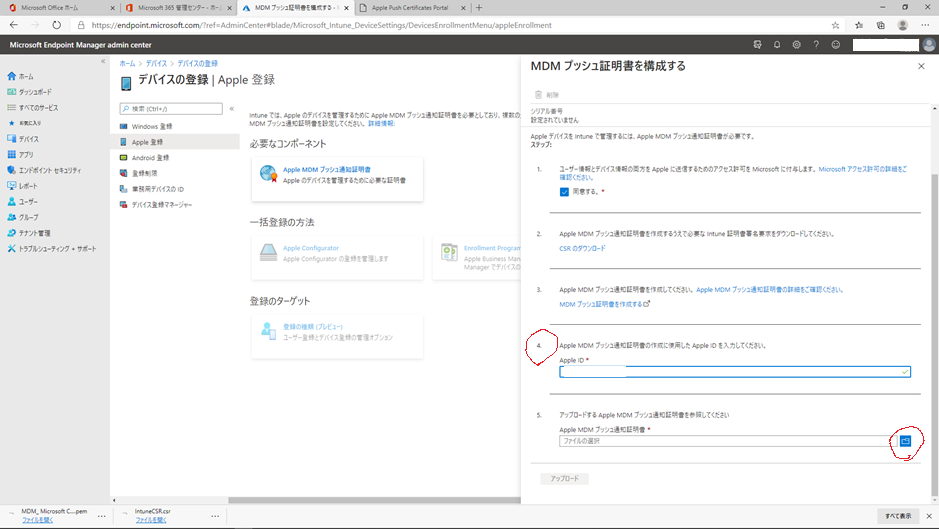Click the browser back arrow
Screen dimensions: 939x529
[14, 25]
